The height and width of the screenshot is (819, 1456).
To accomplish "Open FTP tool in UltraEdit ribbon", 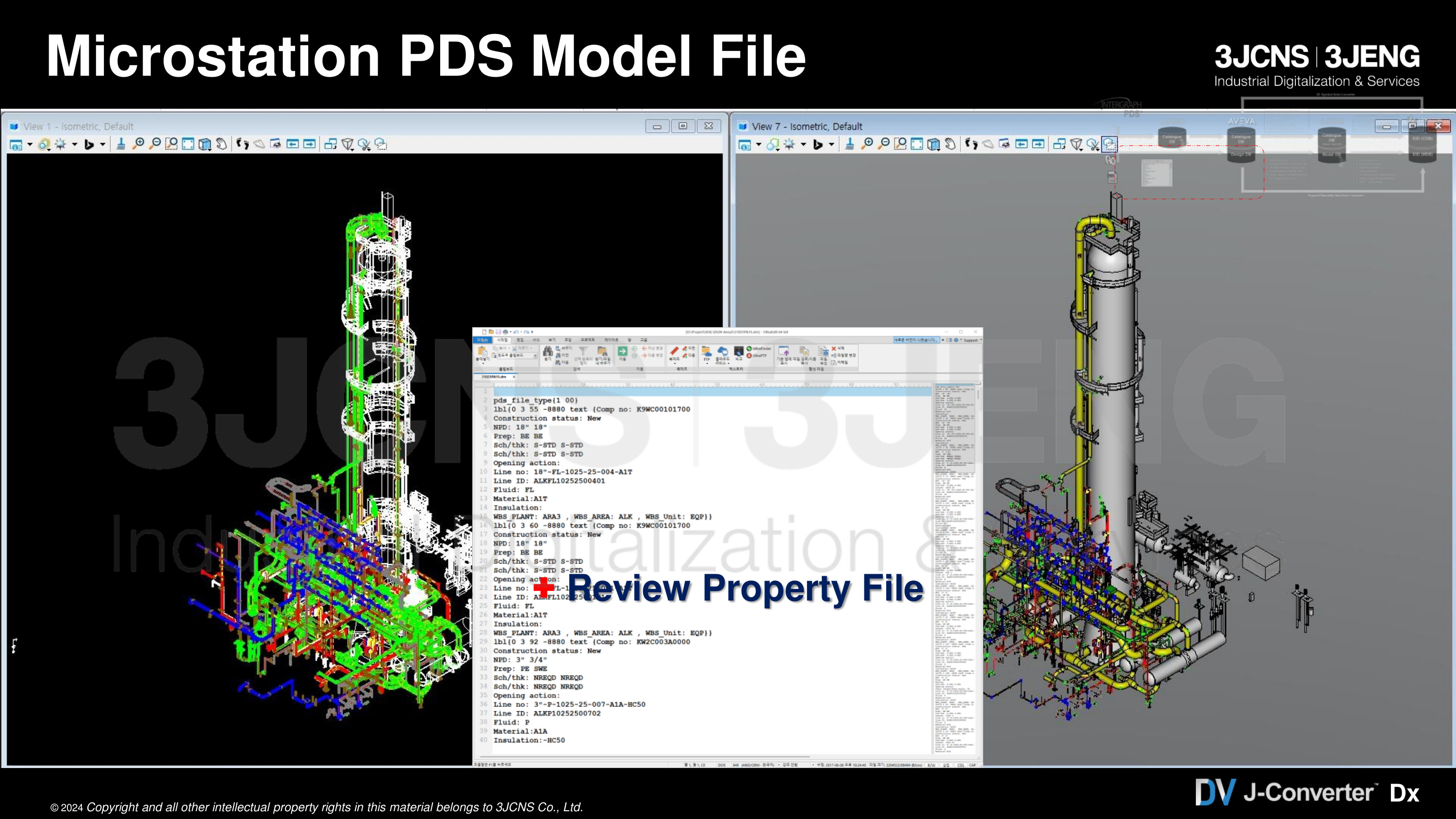I will [x=707, y=354].
